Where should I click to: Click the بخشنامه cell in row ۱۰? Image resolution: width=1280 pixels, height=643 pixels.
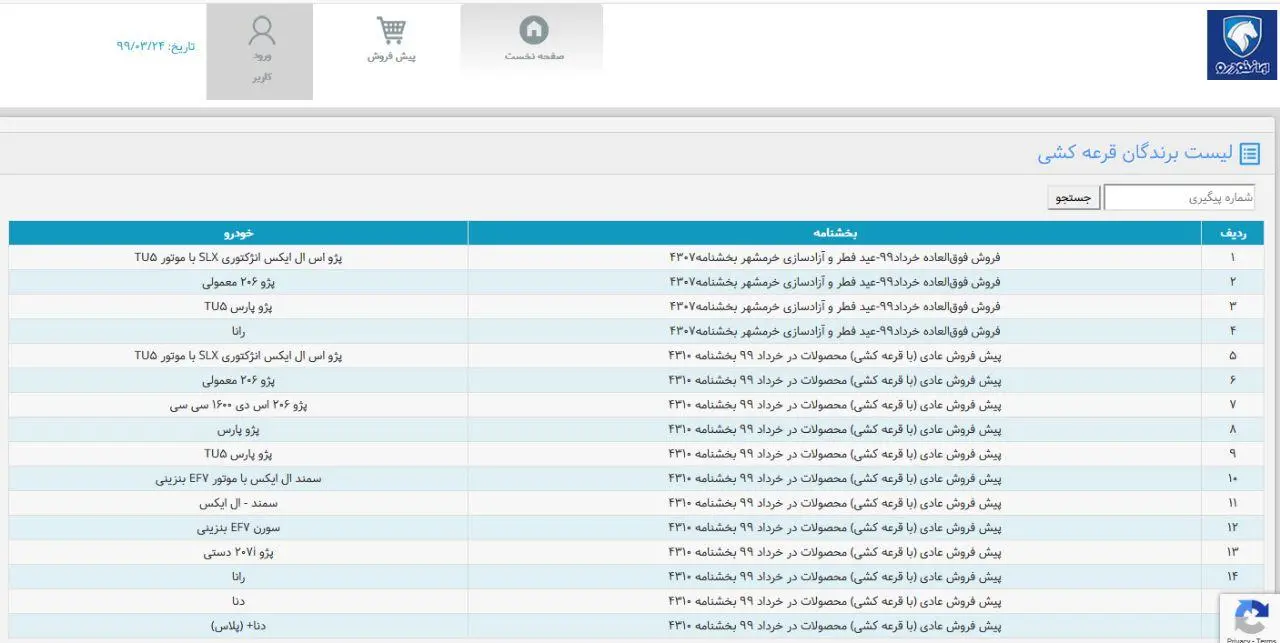(x=835, y=478)
